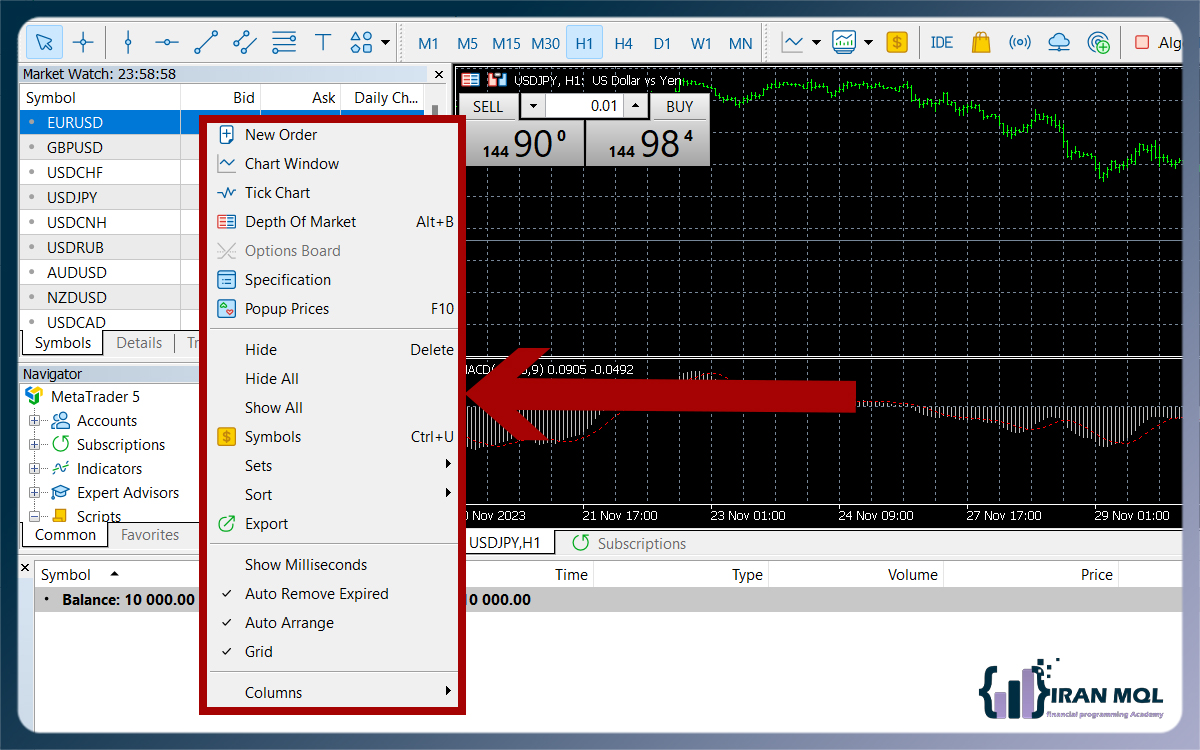This screenshot has width=1200, height=750.
Task: Click the Indicators icon in Navigator
Action: pyautogui.click(x=60, y=468)
